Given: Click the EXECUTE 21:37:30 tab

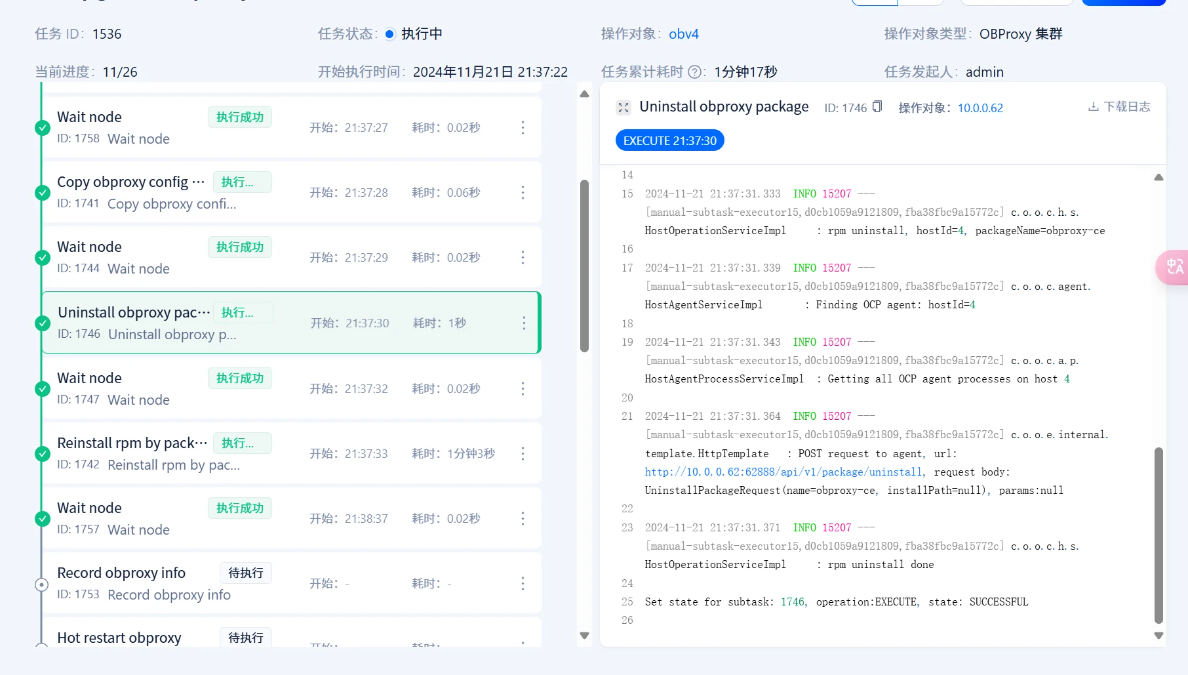Looking at the screenshot, I should coord(670,141).
